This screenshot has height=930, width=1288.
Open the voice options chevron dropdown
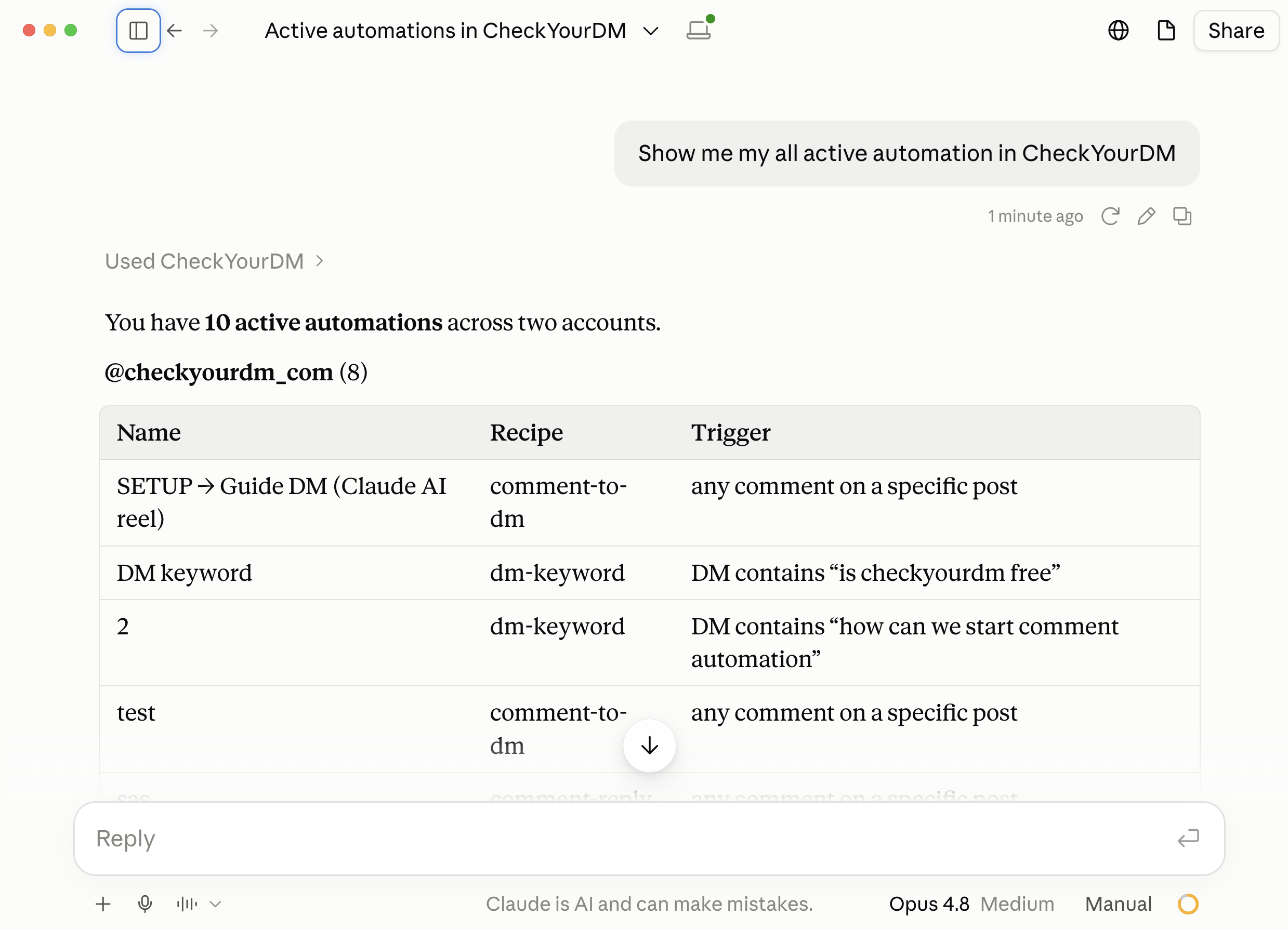215,904
